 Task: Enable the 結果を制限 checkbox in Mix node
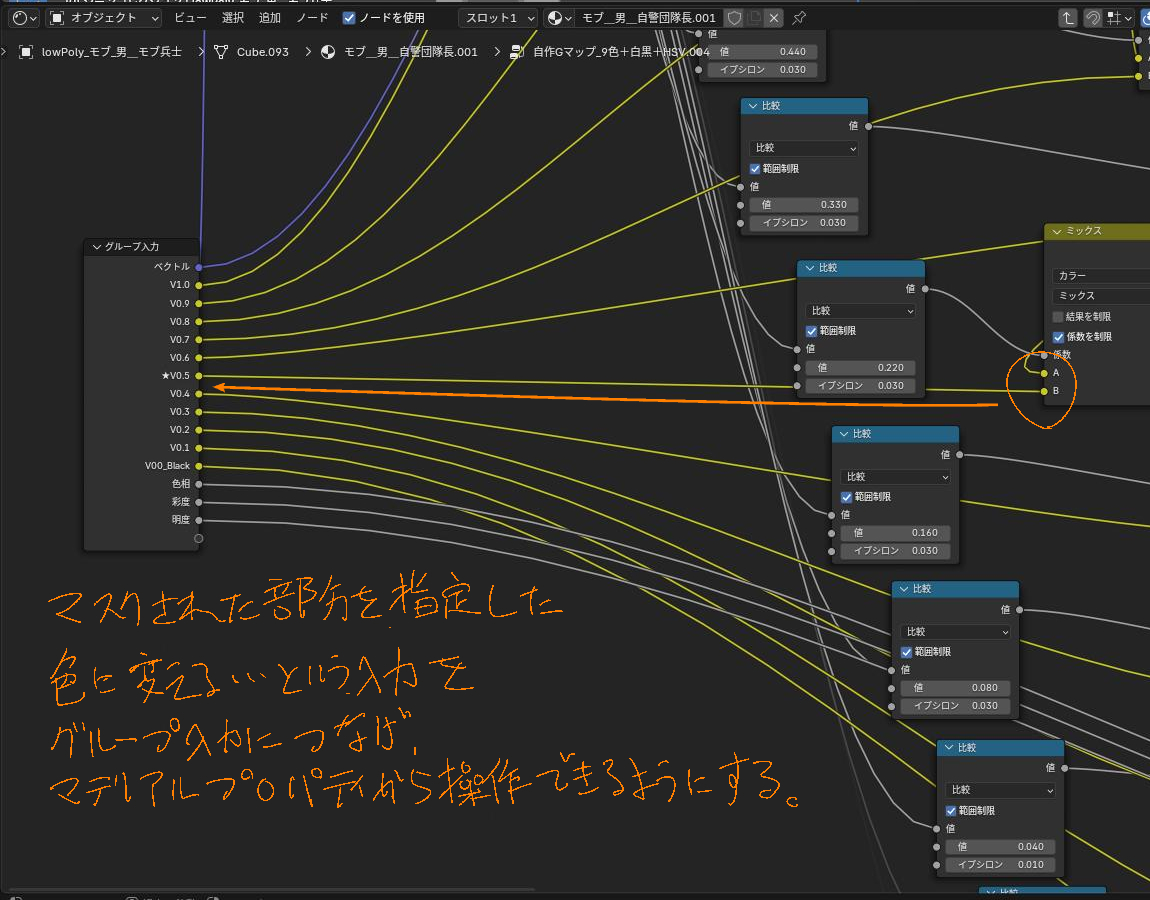coord(1058,317)
